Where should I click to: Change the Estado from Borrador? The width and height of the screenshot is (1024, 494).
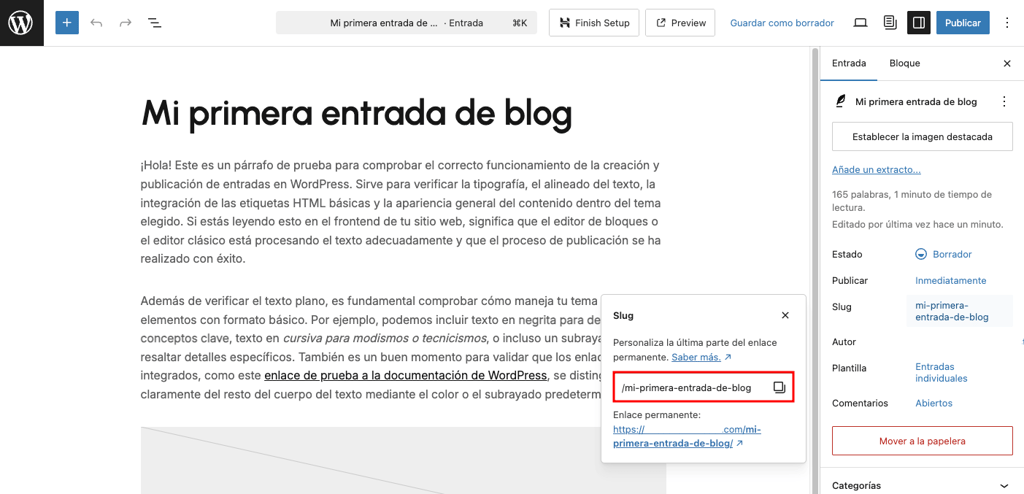pos(944,254)
